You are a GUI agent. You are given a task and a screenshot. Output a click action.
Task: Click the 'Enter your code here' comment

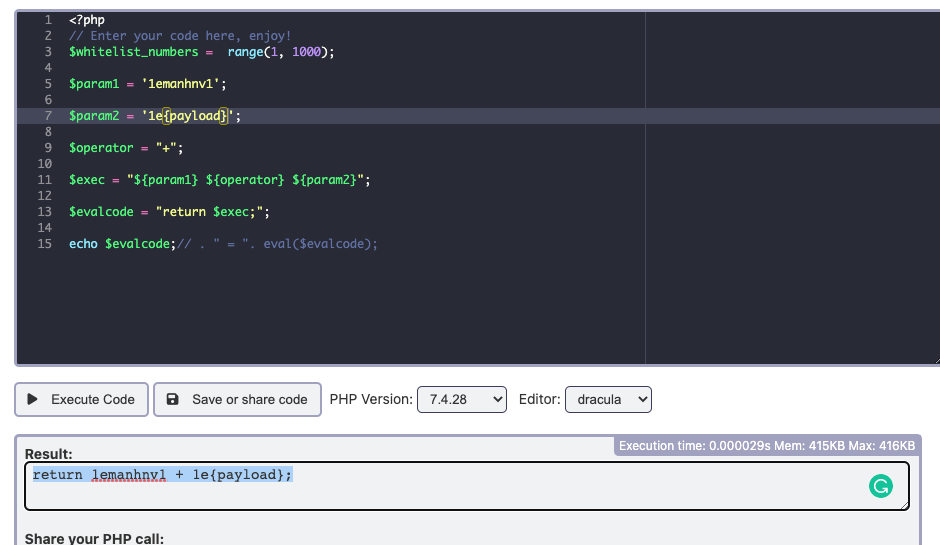[x=180, y=36]
